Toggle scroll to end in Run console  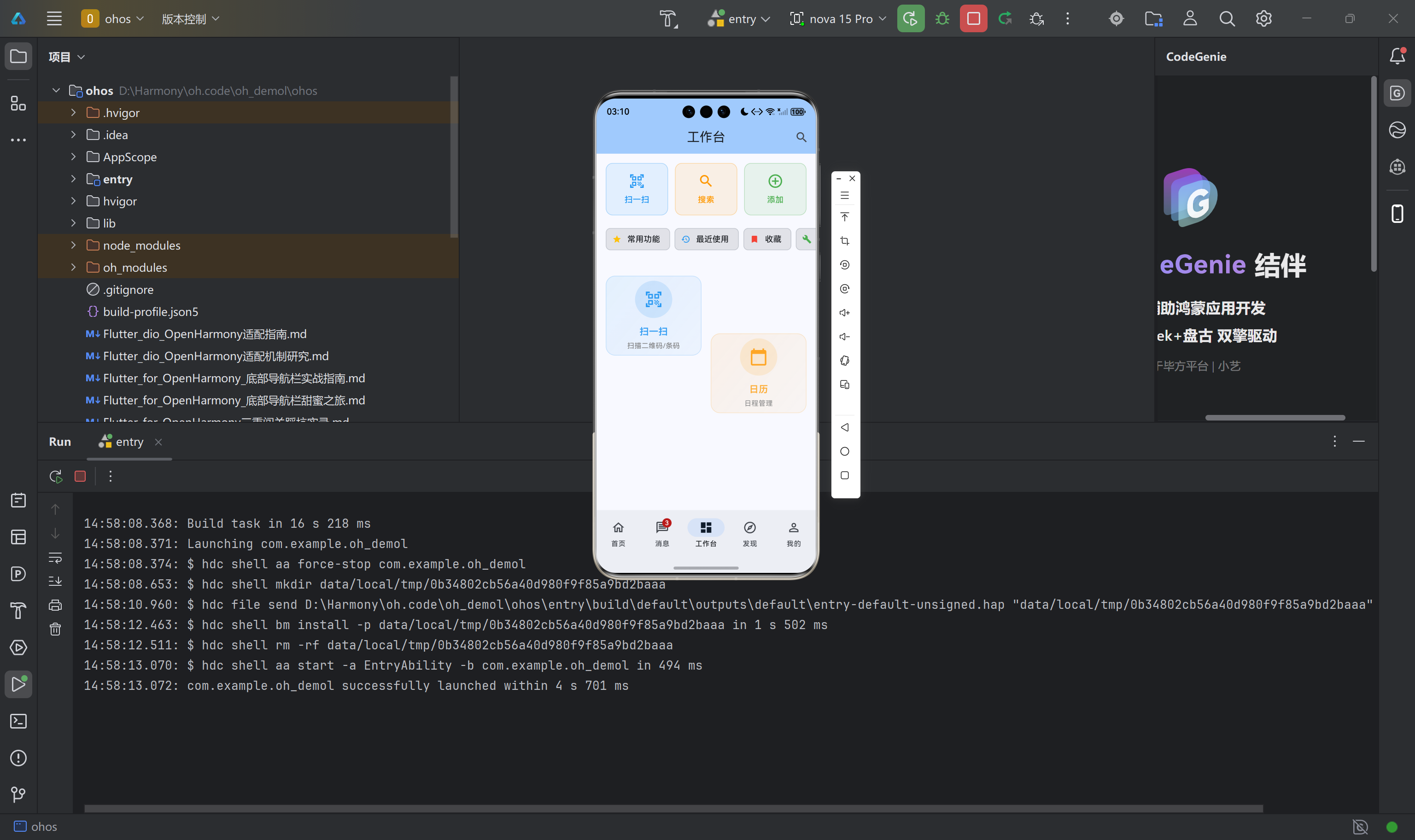[55, 581]
